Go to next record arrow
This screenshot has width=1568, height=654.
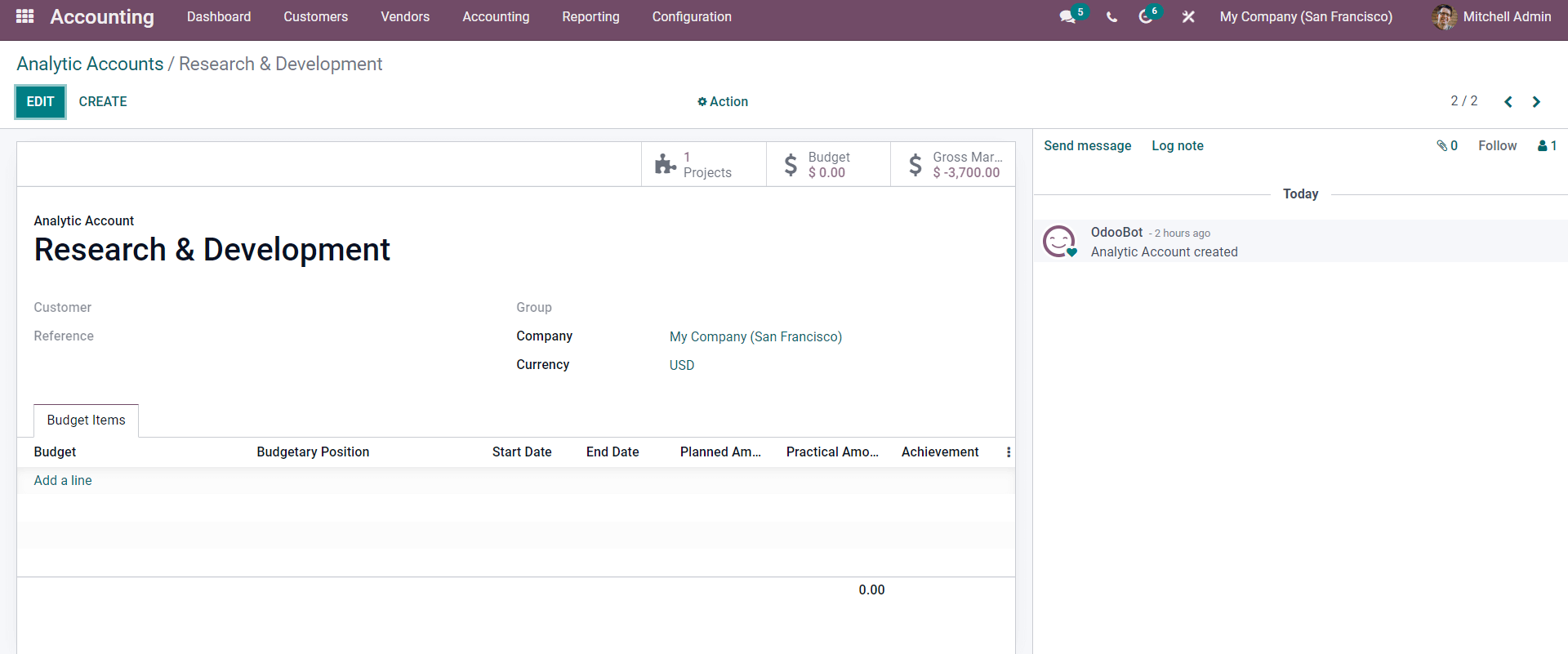tap(1536, 101)
